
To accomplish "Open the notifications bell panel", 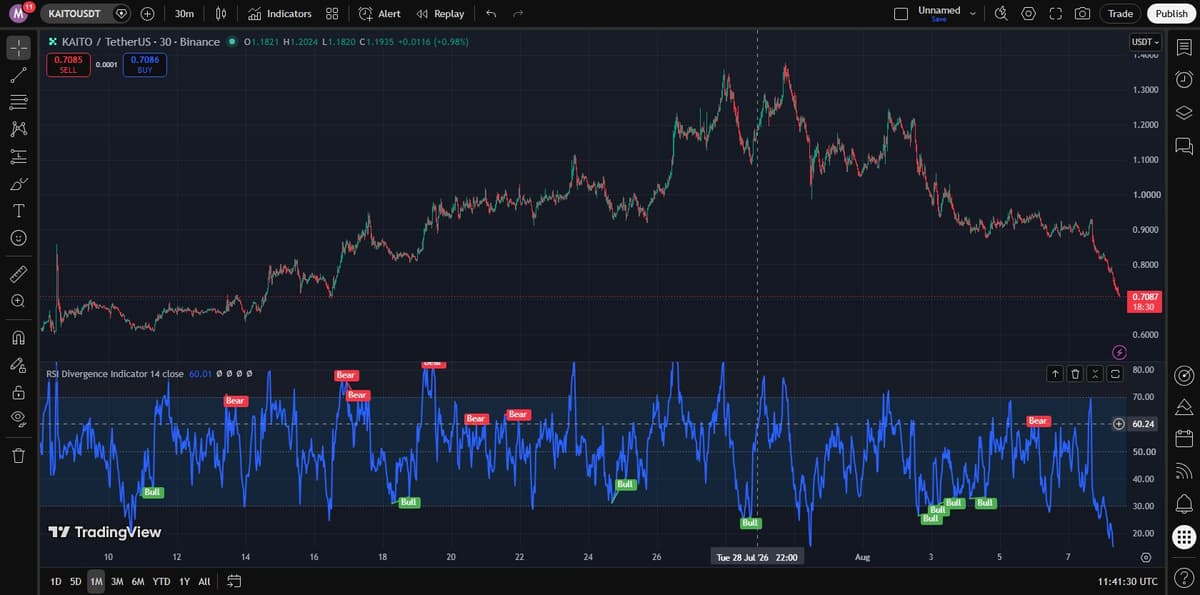I will point(1184,502).
